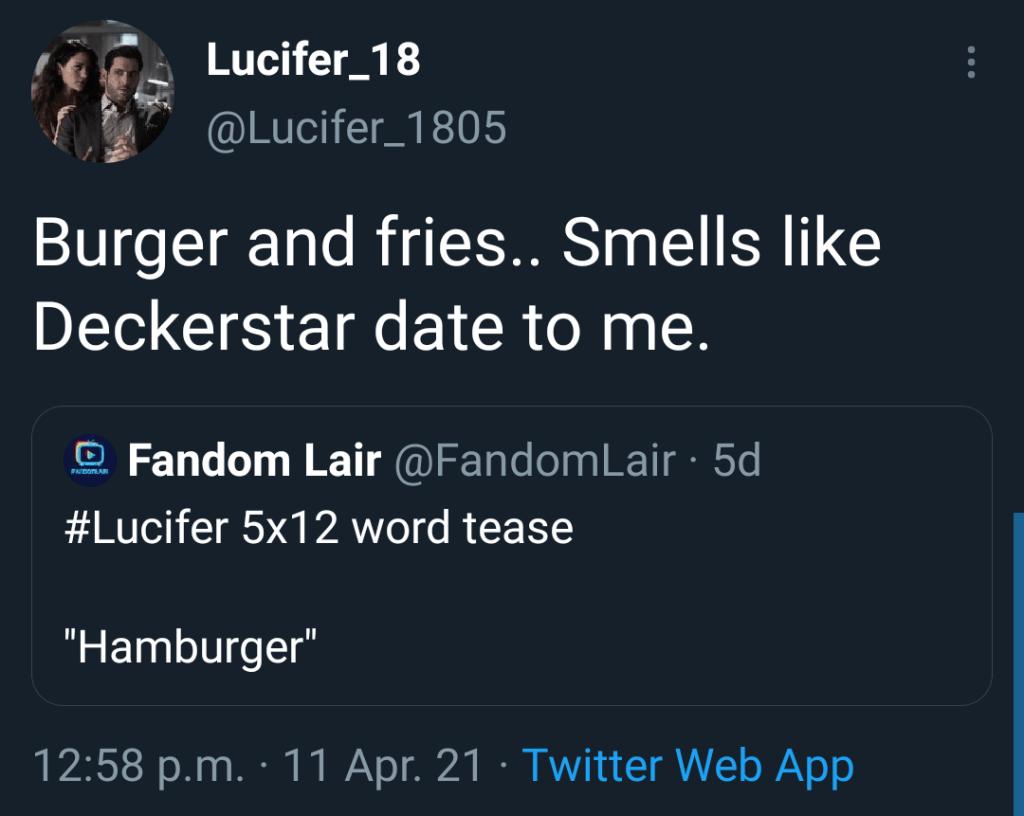Select the Fandom Lair account name
Image resolution: width=1024 pixels, height=816 pixels.
coord(254,461)
